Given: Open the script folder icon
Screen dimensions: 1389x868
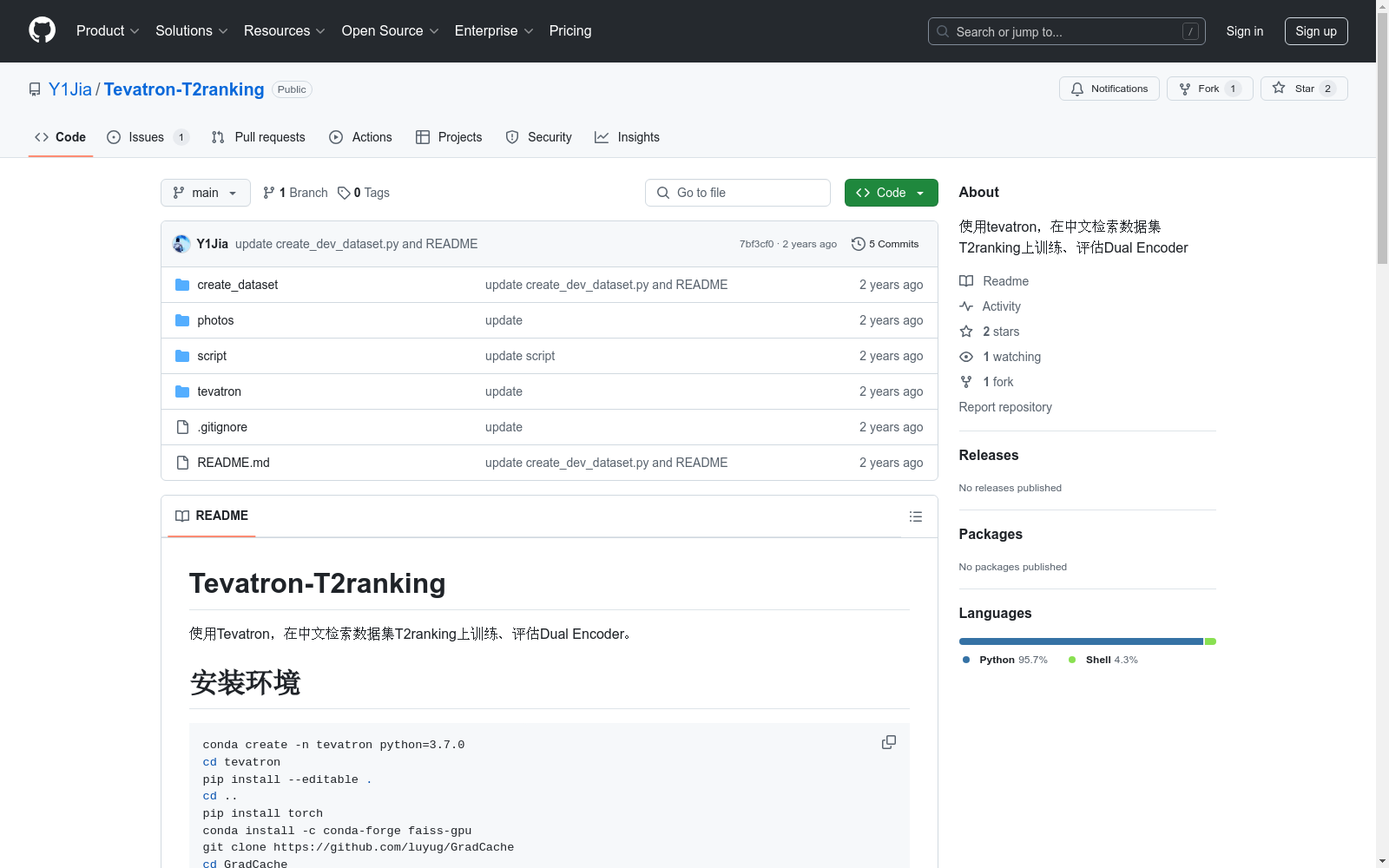Looking at the screenshot, I should 182,356.
